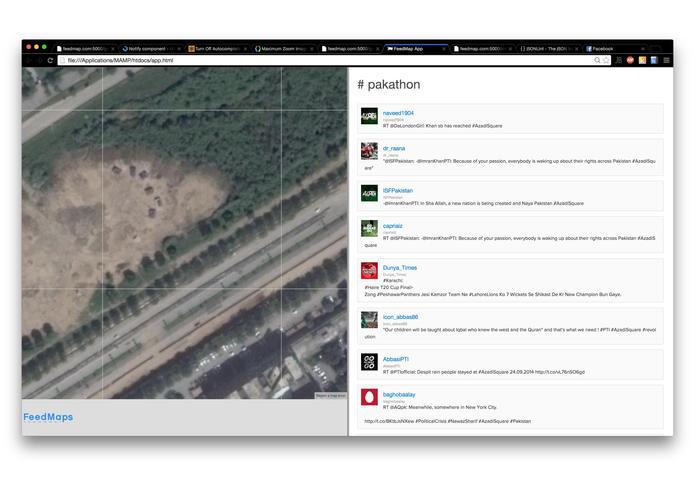Click AbbasiPTI's black avatar image
This screenshot has height=494, width=695.
click(369, 362)
